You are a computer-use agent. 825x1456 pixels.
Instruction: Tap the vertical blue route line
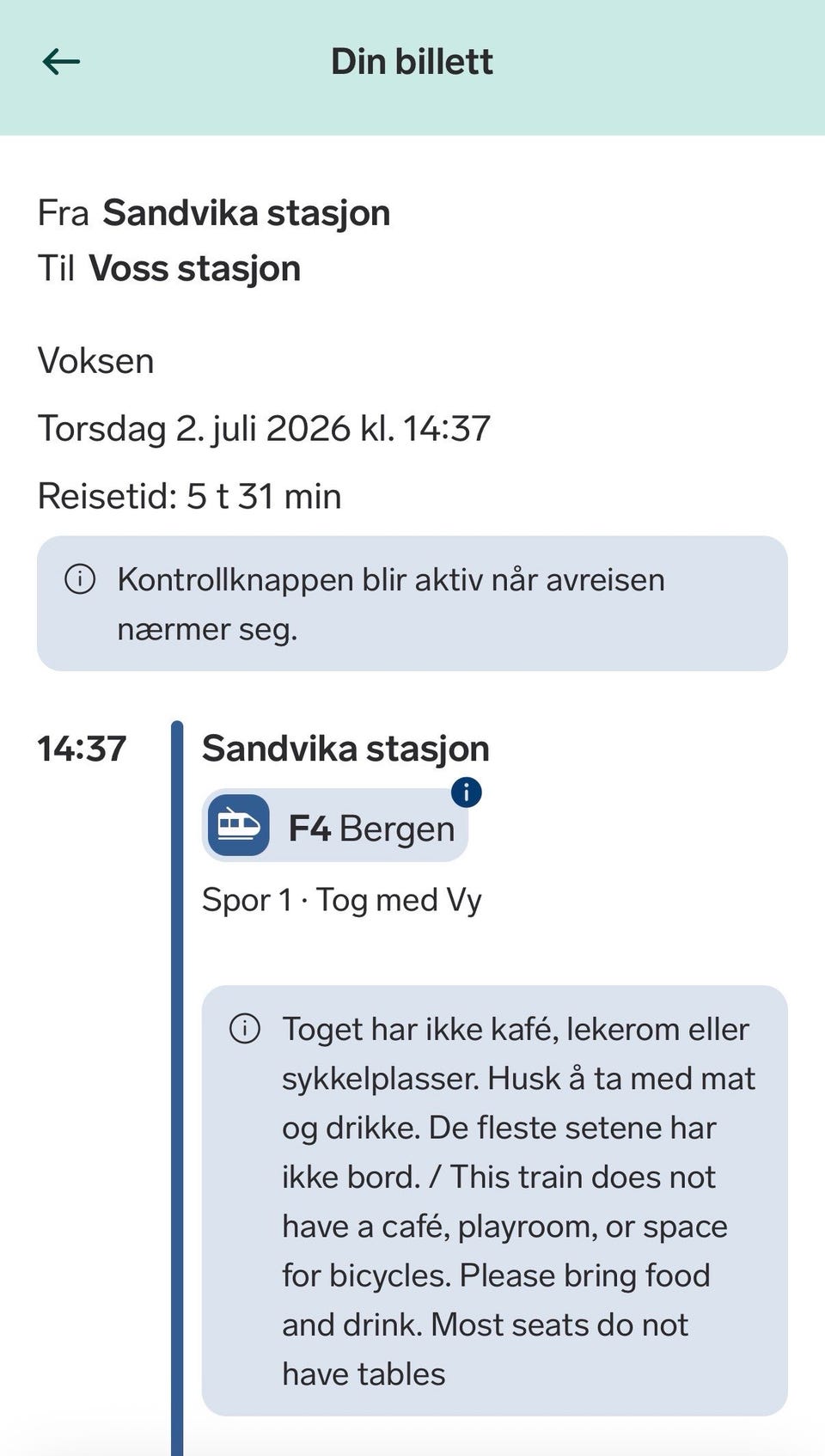pyautogui.click(x=177, y=1088)
